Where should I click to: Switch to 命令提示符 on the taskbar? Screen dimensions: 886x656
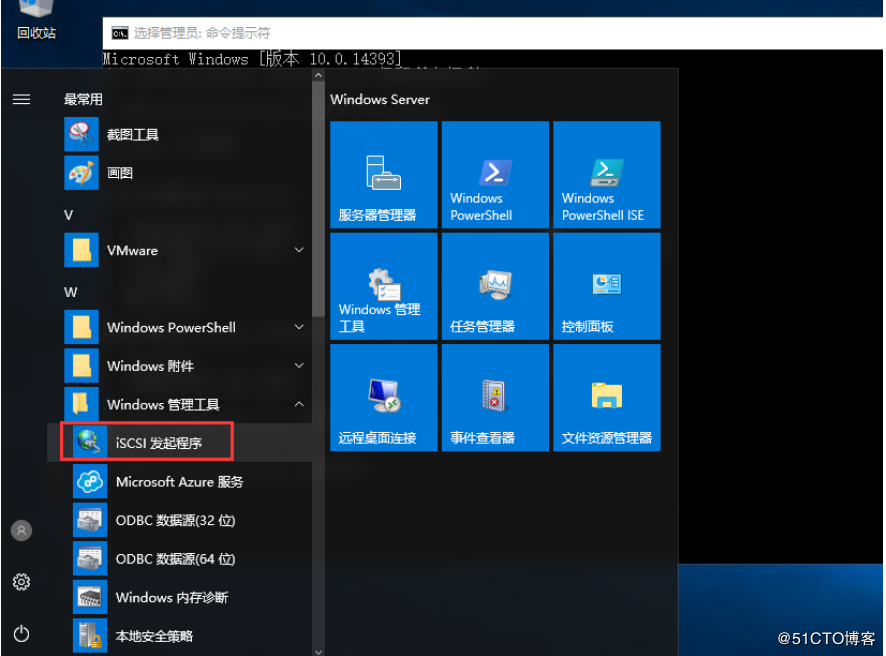[200, 32]
